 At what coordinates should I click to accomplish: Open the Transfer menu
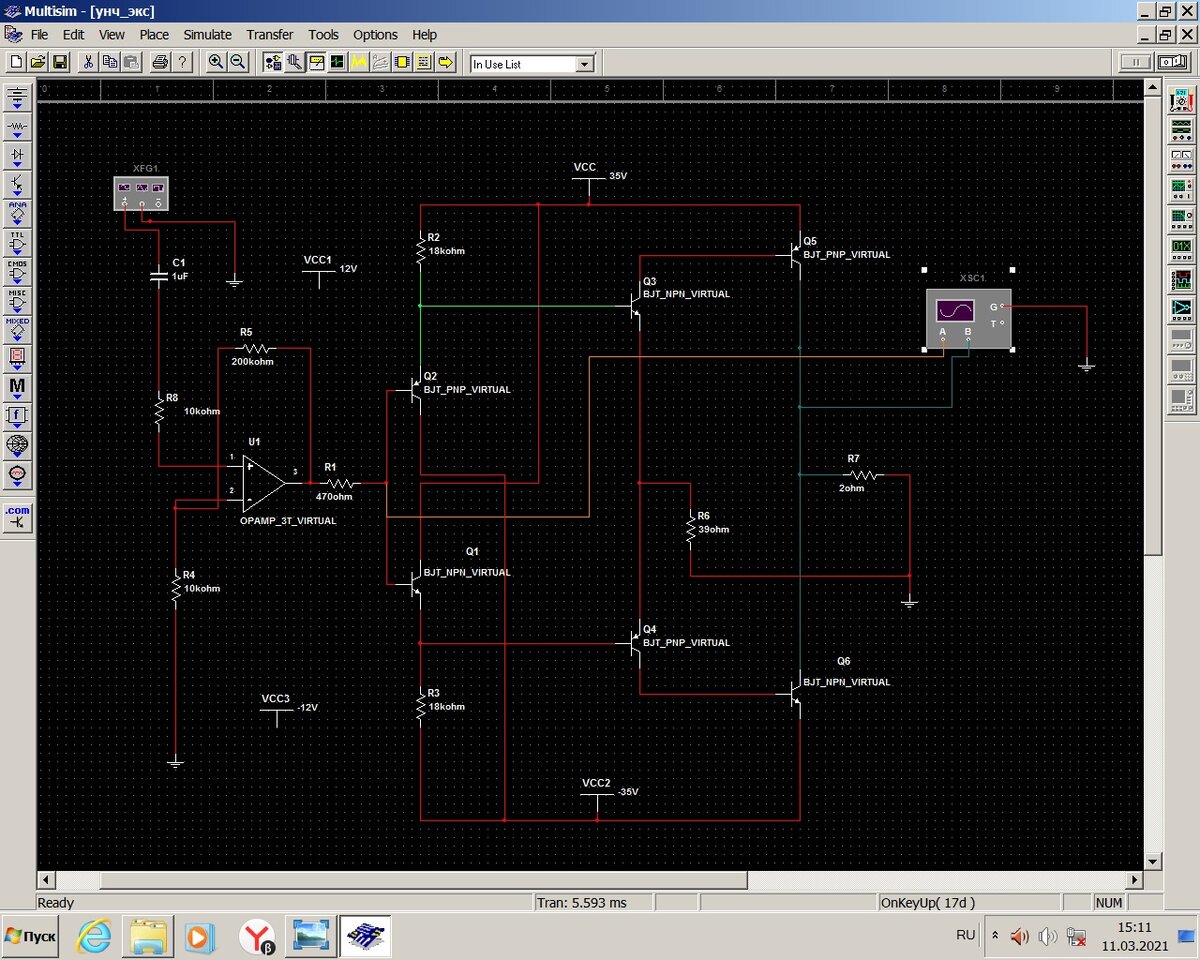pos(270,34)
